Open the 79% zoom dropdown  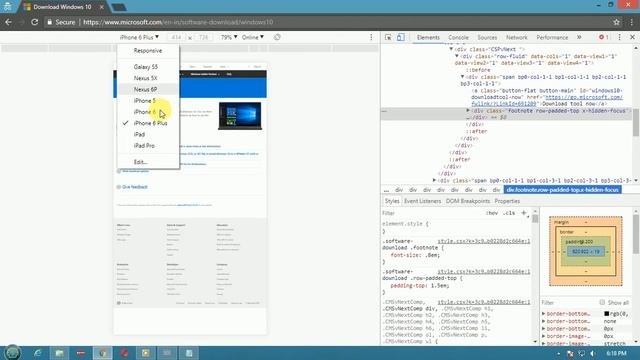point(229,37)
